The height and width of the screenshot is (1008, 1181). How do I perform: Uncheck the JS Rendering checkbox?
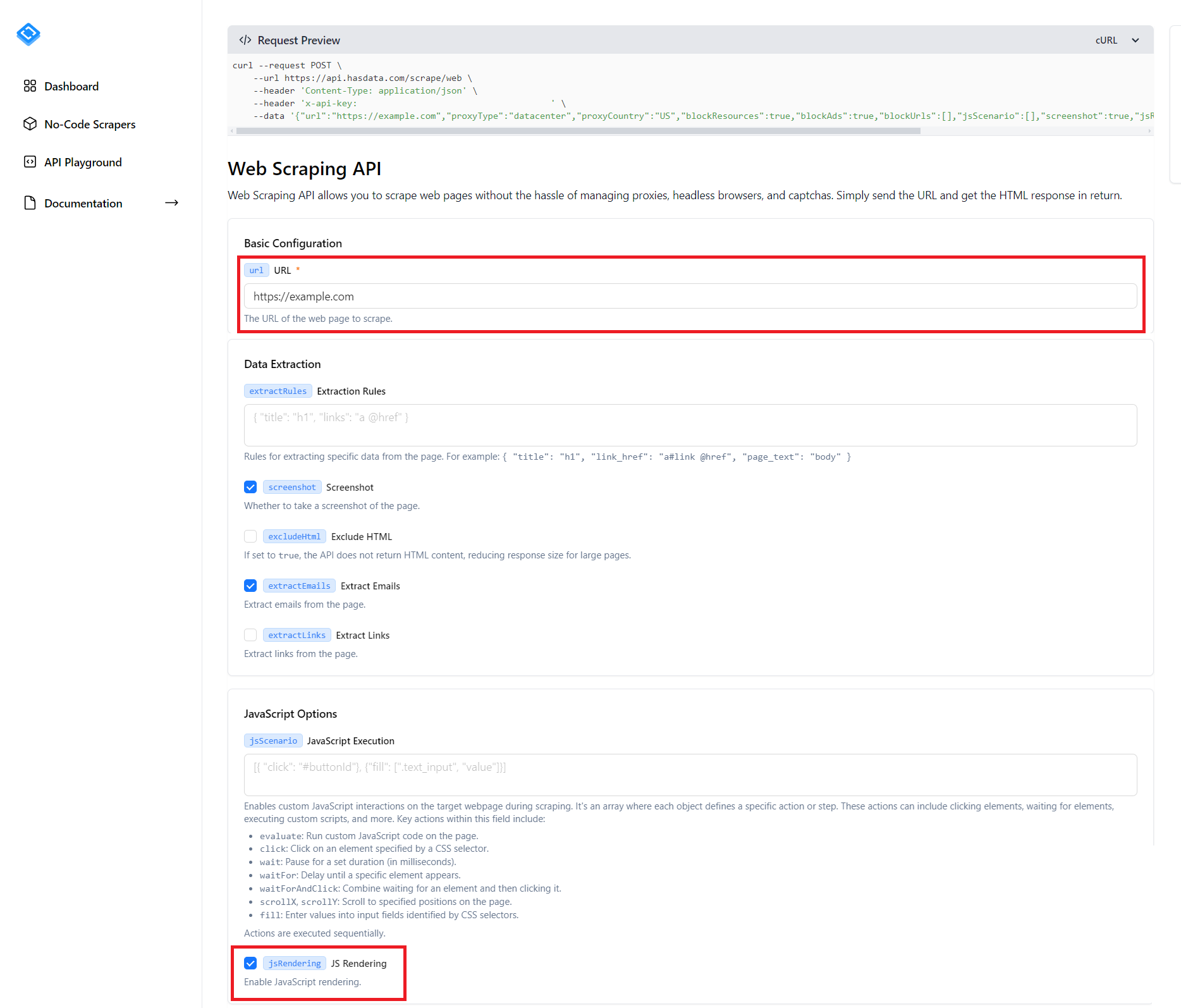250,963
